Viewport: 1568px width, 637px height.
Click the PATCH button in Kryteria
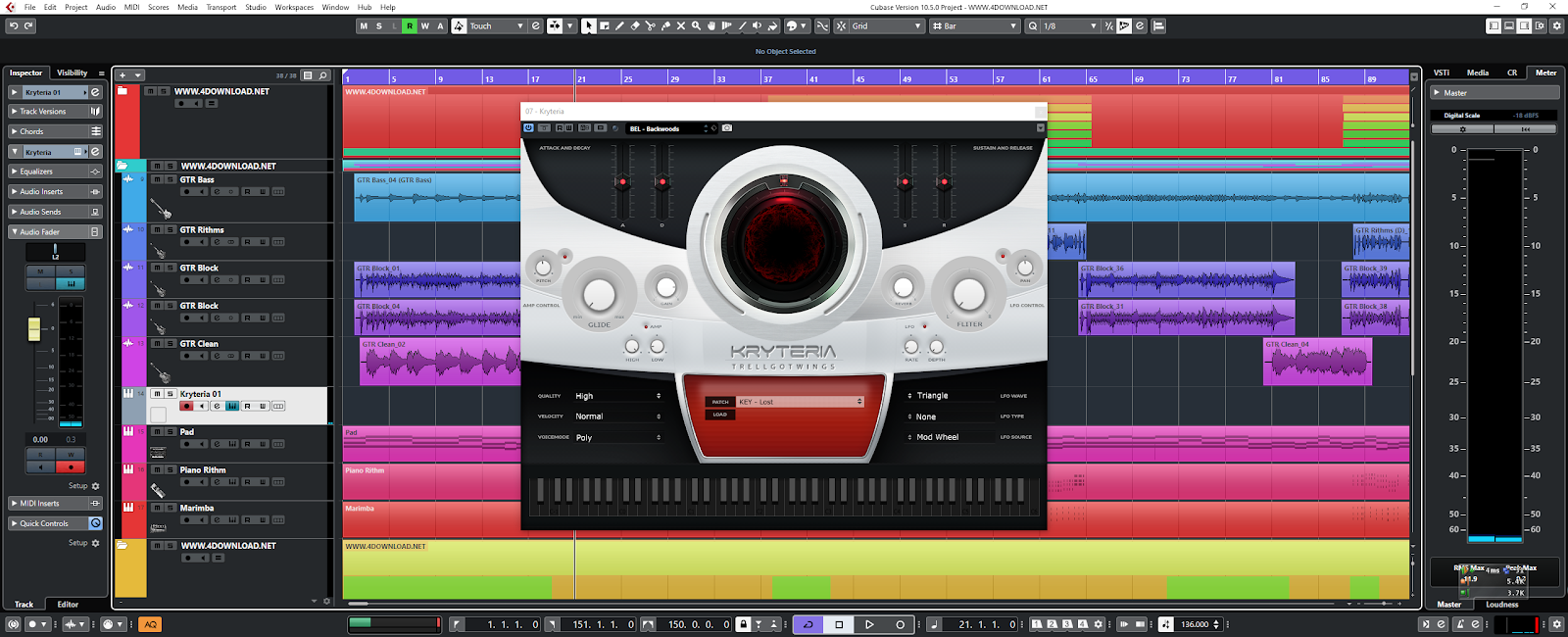click(720, 402)
